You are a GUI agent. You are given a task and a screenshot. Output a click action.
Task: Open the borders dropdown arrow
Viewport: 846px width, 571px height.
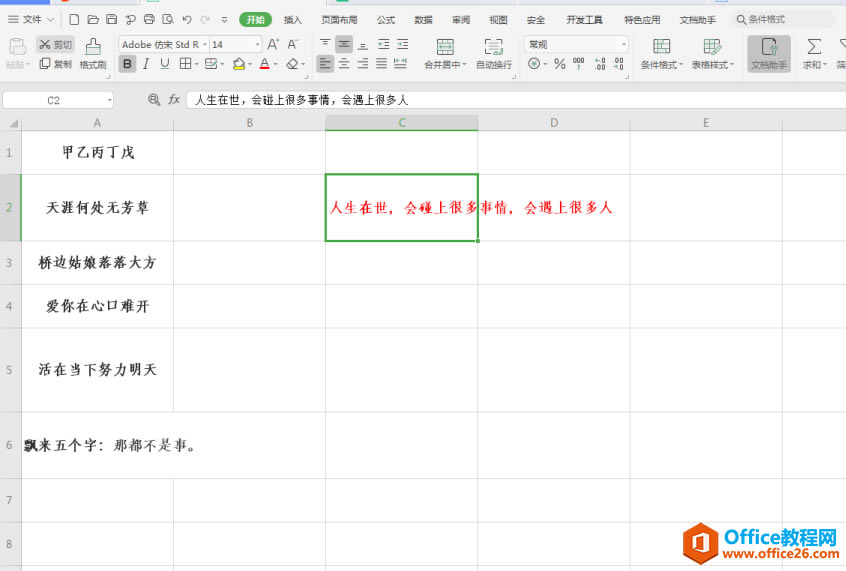[x=196, y=65]
